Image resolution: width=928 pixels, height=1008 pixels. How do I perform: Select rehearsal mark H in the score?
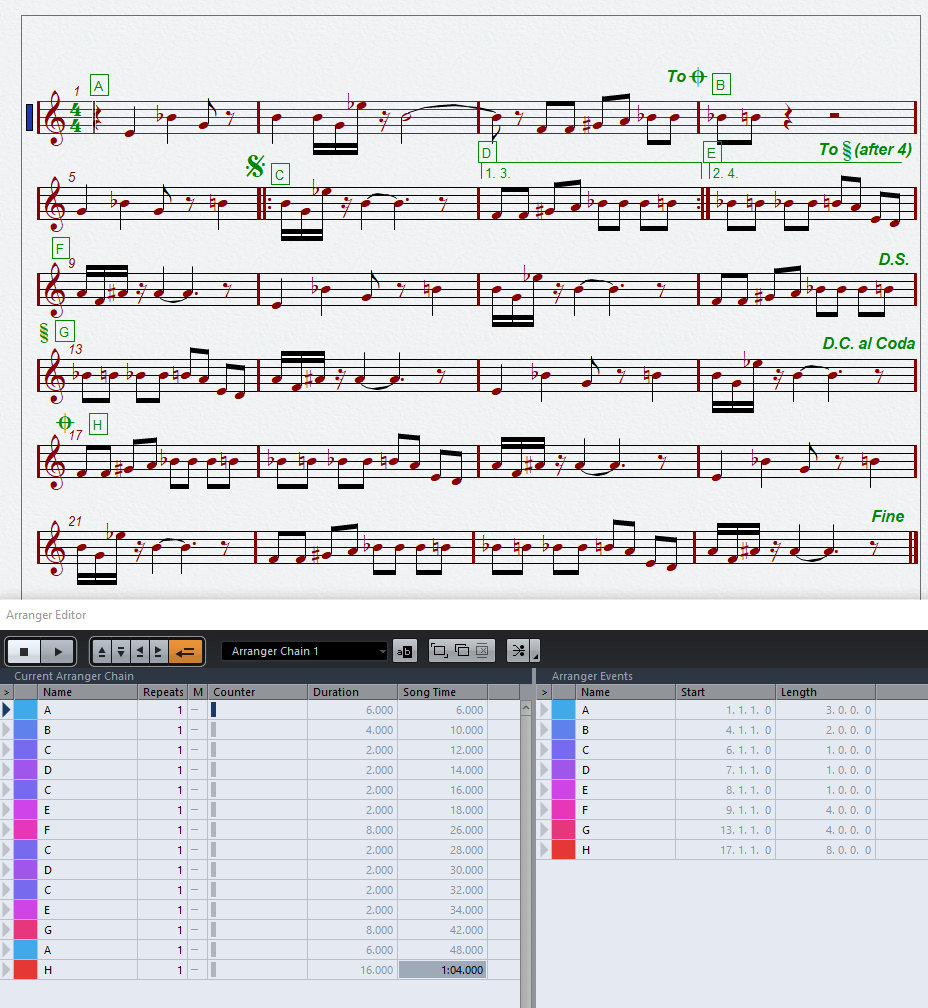[x=98, y=424]
